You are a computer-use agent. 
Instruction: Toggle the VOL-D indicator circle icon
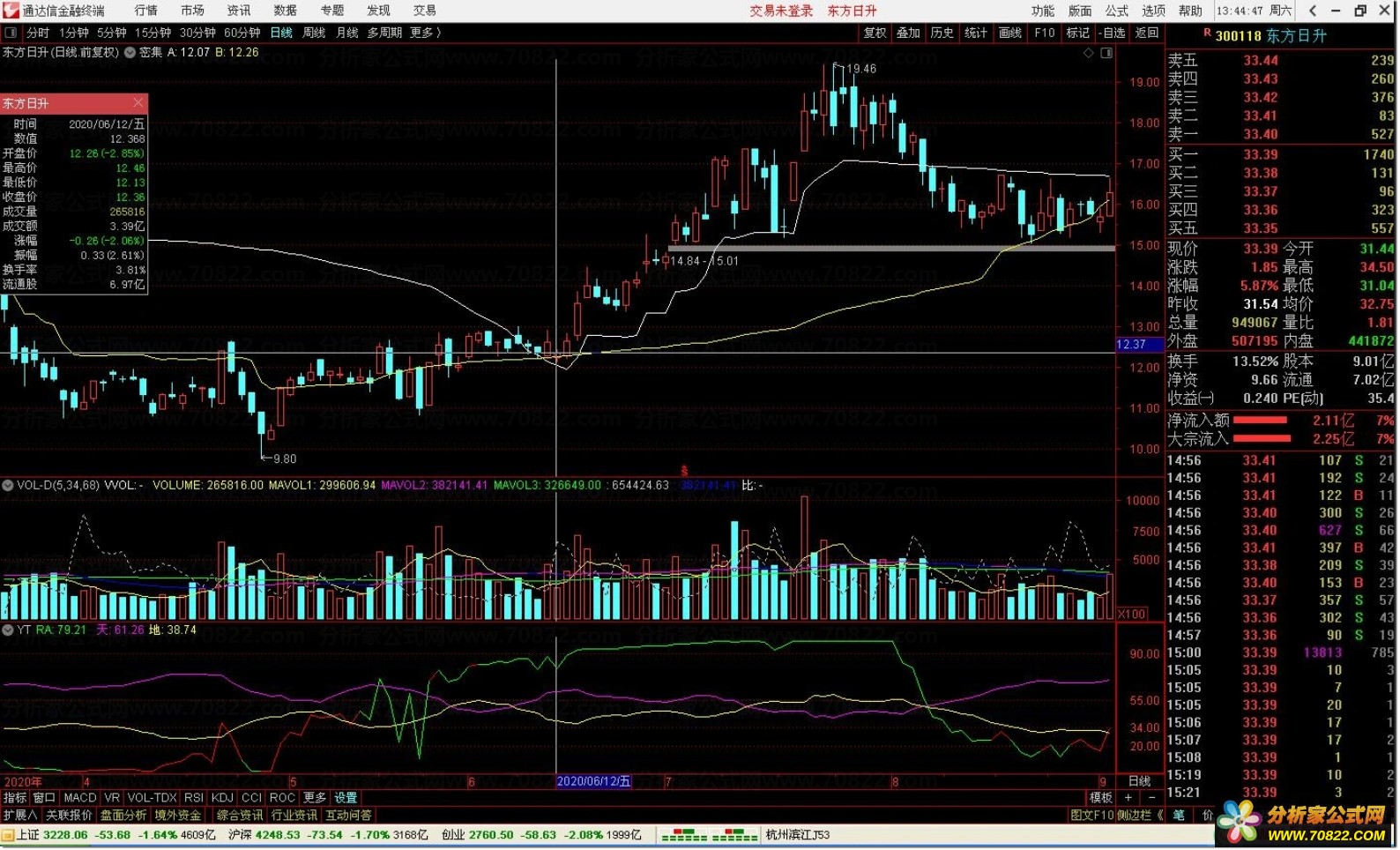tap(7, 485)
